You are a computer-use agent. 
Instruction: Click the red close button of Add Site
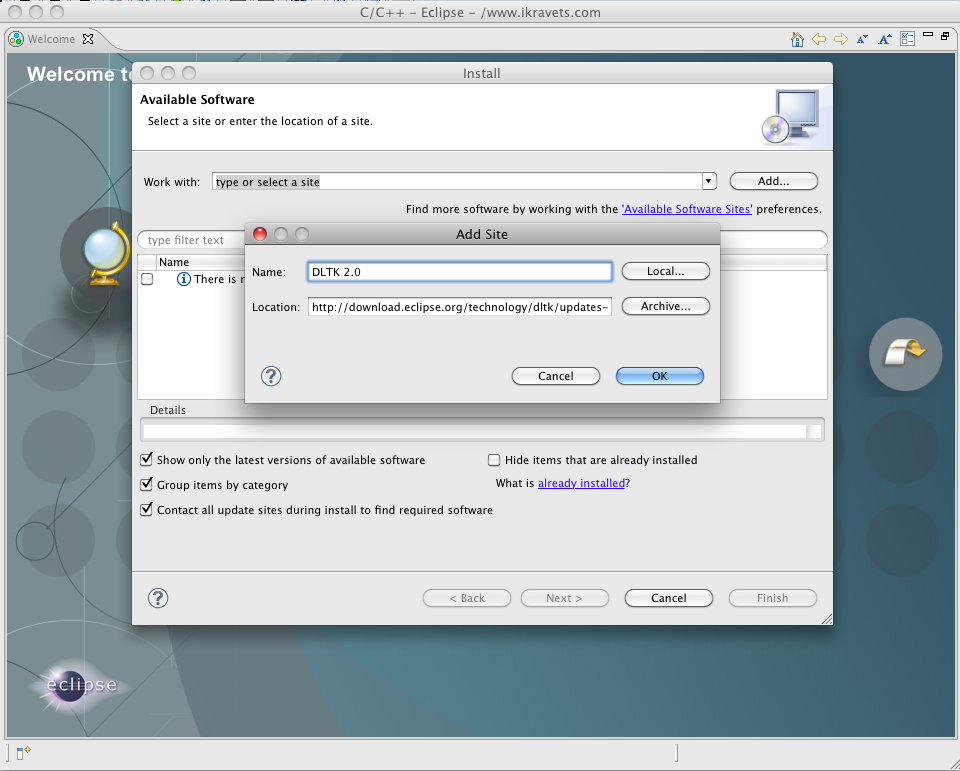click(260, 235)
